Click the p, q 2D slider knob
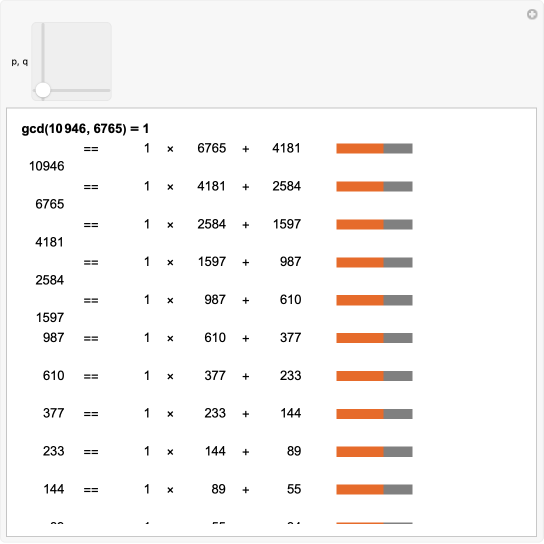The width and height of the screenshot is (544, 544). [43, 90]
